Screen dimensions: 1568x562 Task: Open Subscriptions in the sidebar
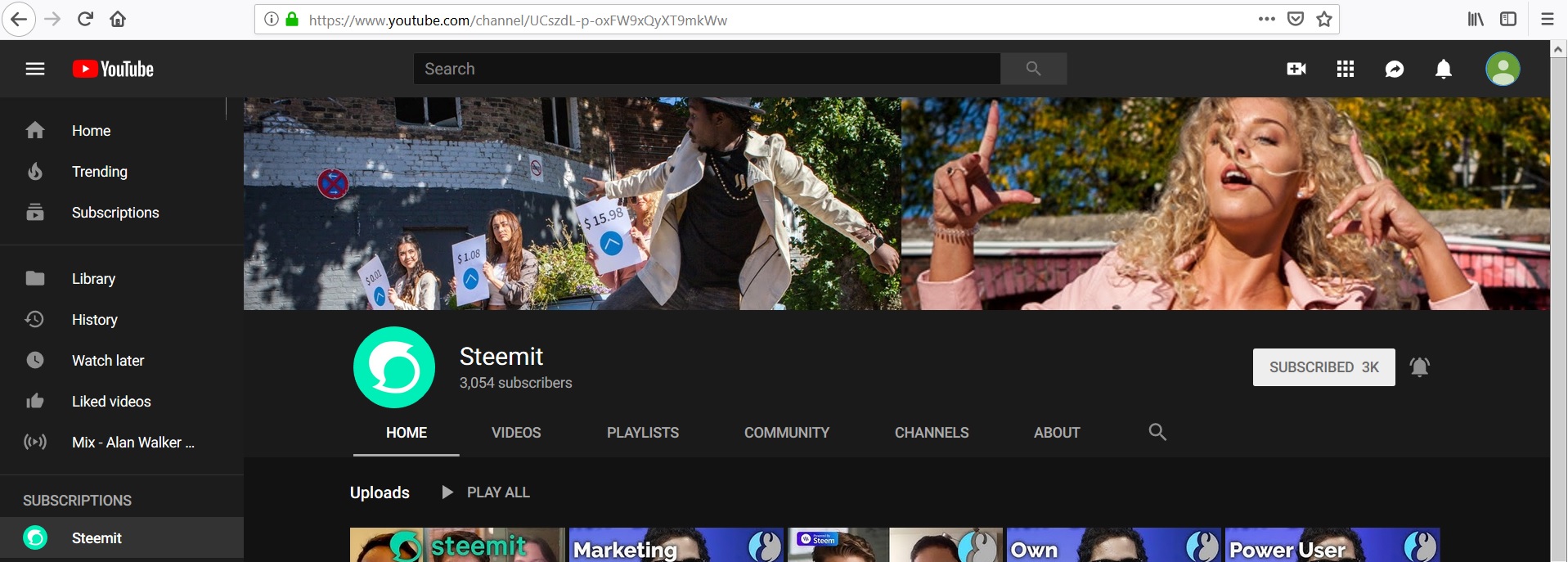[x=121, y=213]
